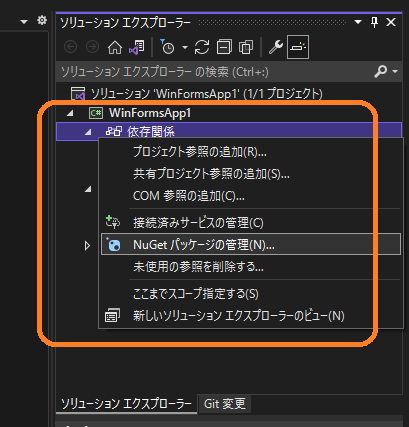
Task: Click the new Solution Explorer view icon
Action: [x=113, y=315]
